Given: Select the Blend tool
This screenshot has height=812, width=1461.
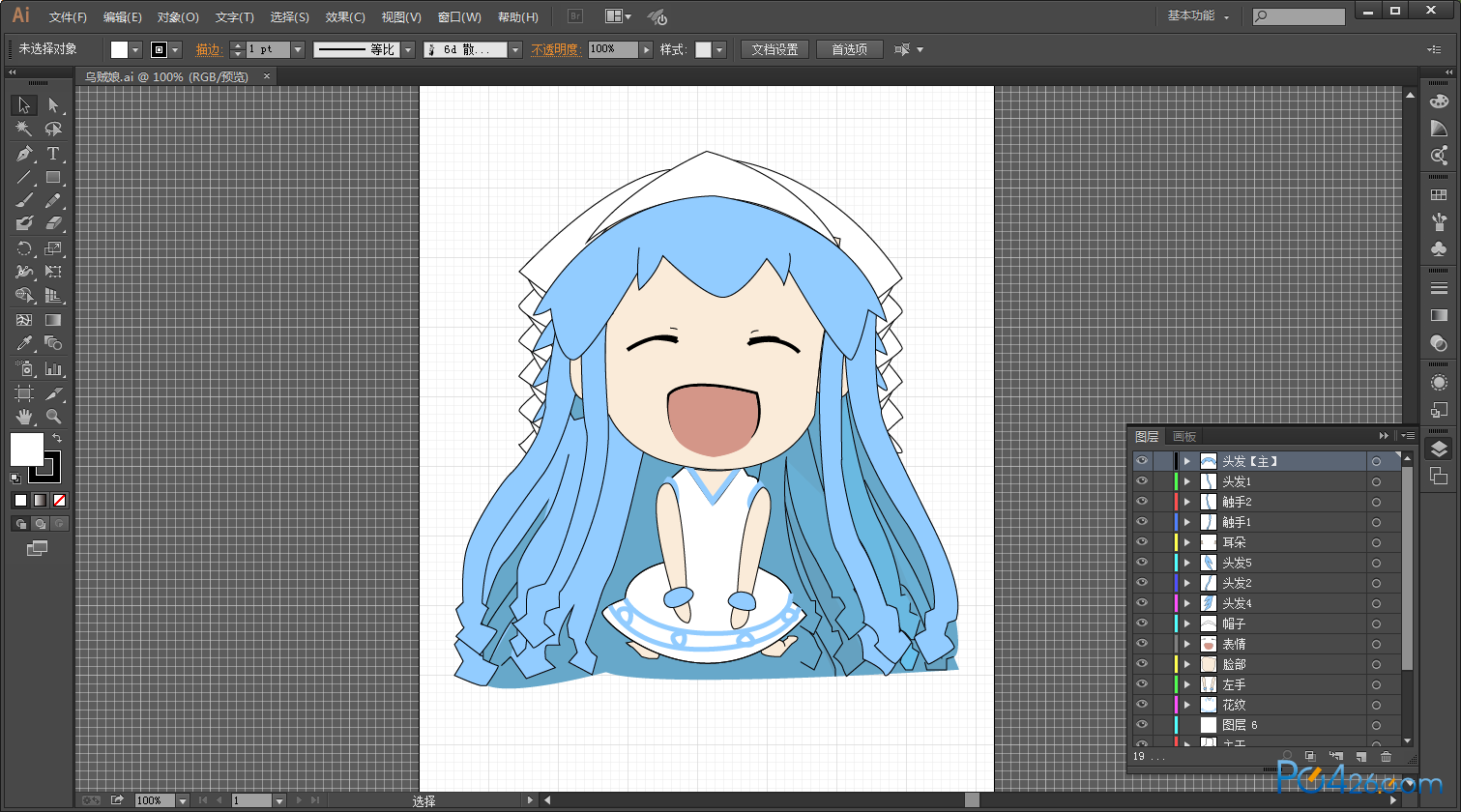Looking at the screenshot, I should click(x=53, y=343).
